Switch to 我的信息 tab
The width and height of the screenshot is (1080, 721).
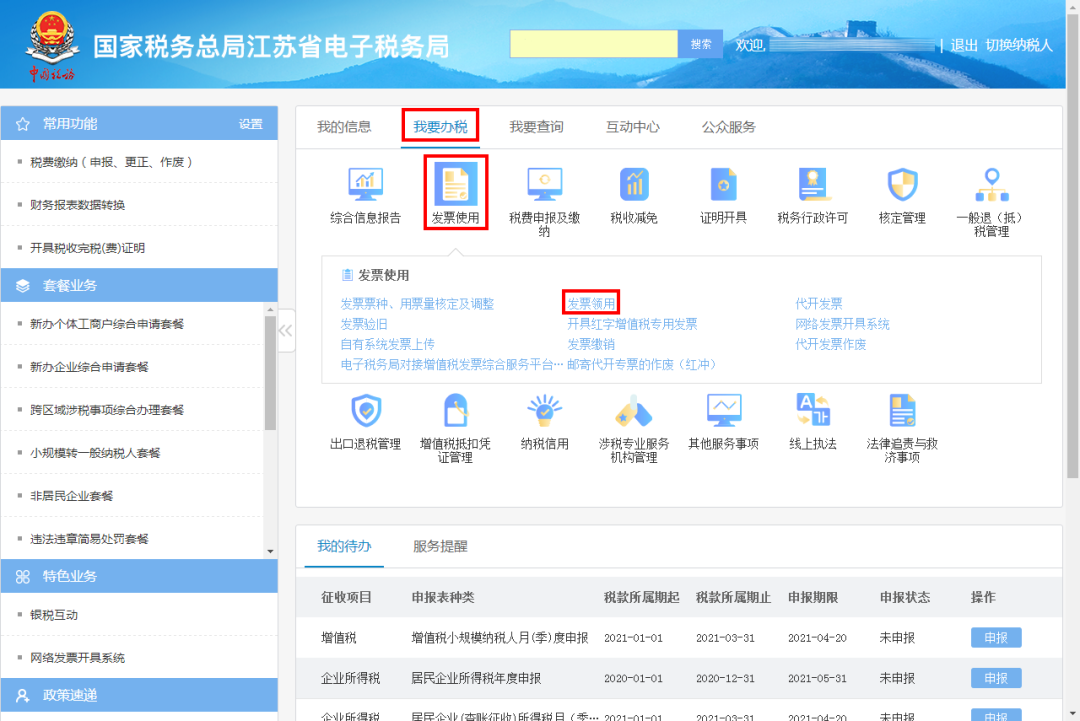[x=344, y=127]
